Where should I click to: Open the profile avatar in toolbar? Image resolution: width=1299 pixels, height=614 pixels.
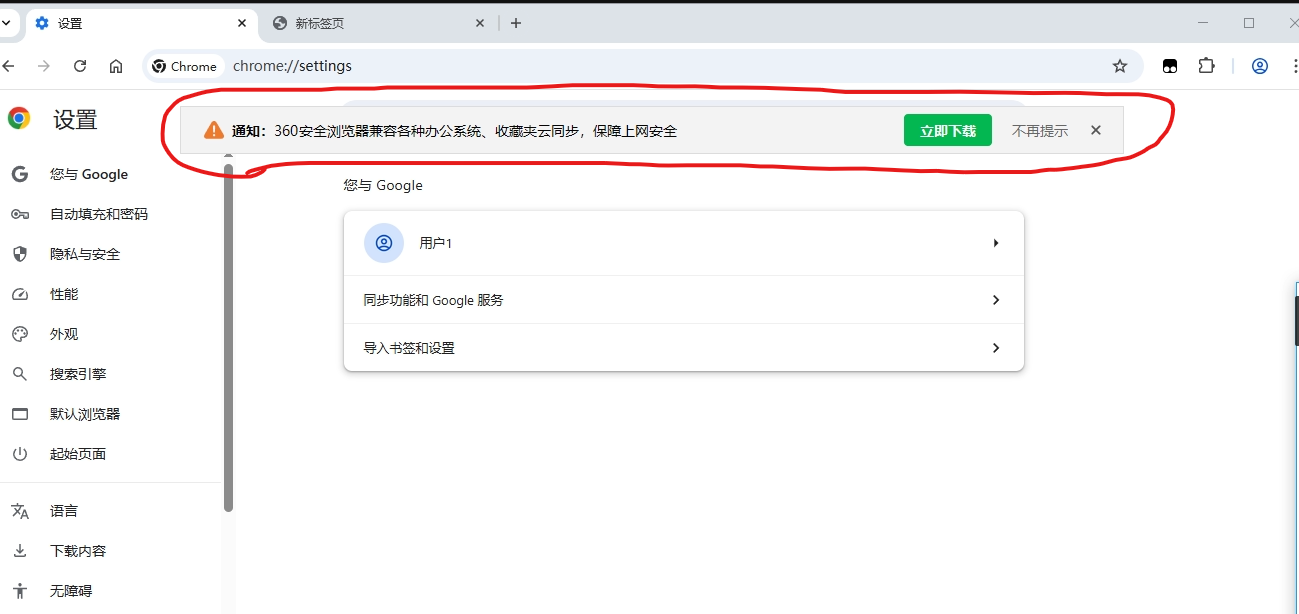[x=1260, y=66]
